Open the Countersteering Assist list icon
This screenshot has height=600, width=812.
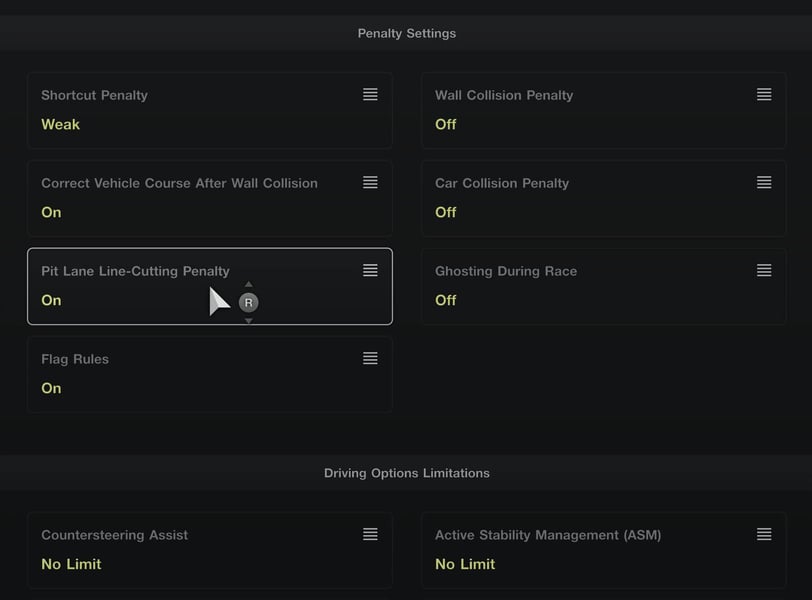tap(370, 534)
